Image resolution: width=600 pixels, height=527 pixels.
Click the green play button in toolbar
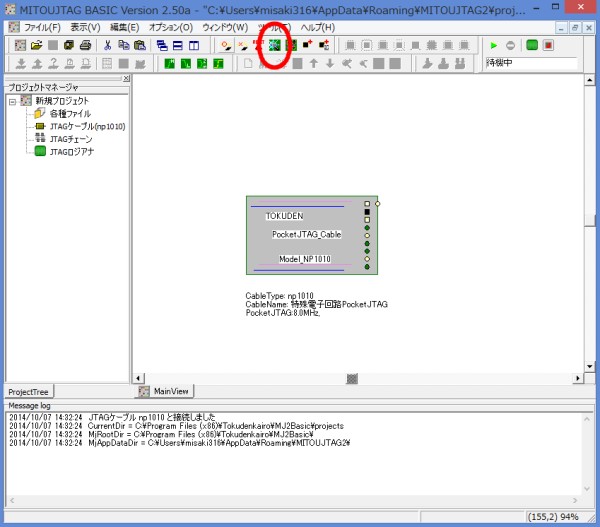(x=494, y=45)
